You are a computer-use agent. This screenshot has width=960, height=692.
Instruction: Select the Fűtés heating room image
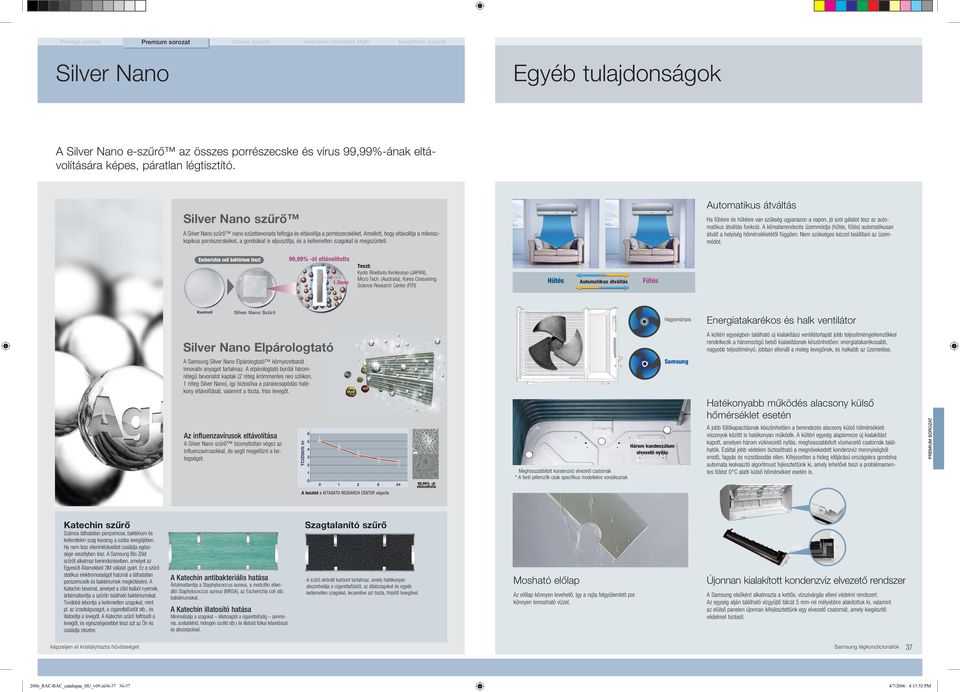tap(650, 233)
